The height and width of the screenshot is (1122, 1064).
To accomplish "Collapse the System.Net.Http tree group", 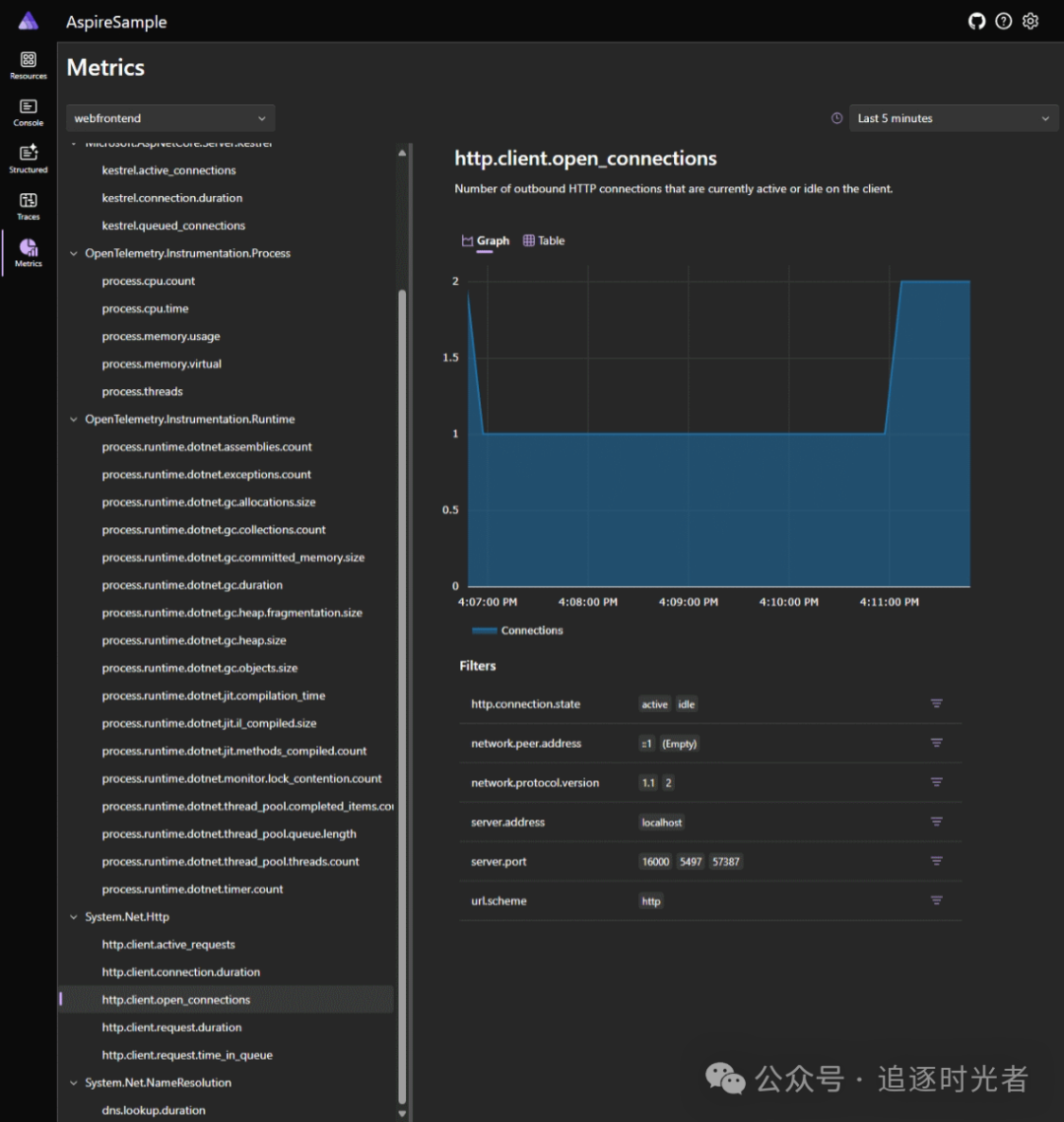I will 74,917.
